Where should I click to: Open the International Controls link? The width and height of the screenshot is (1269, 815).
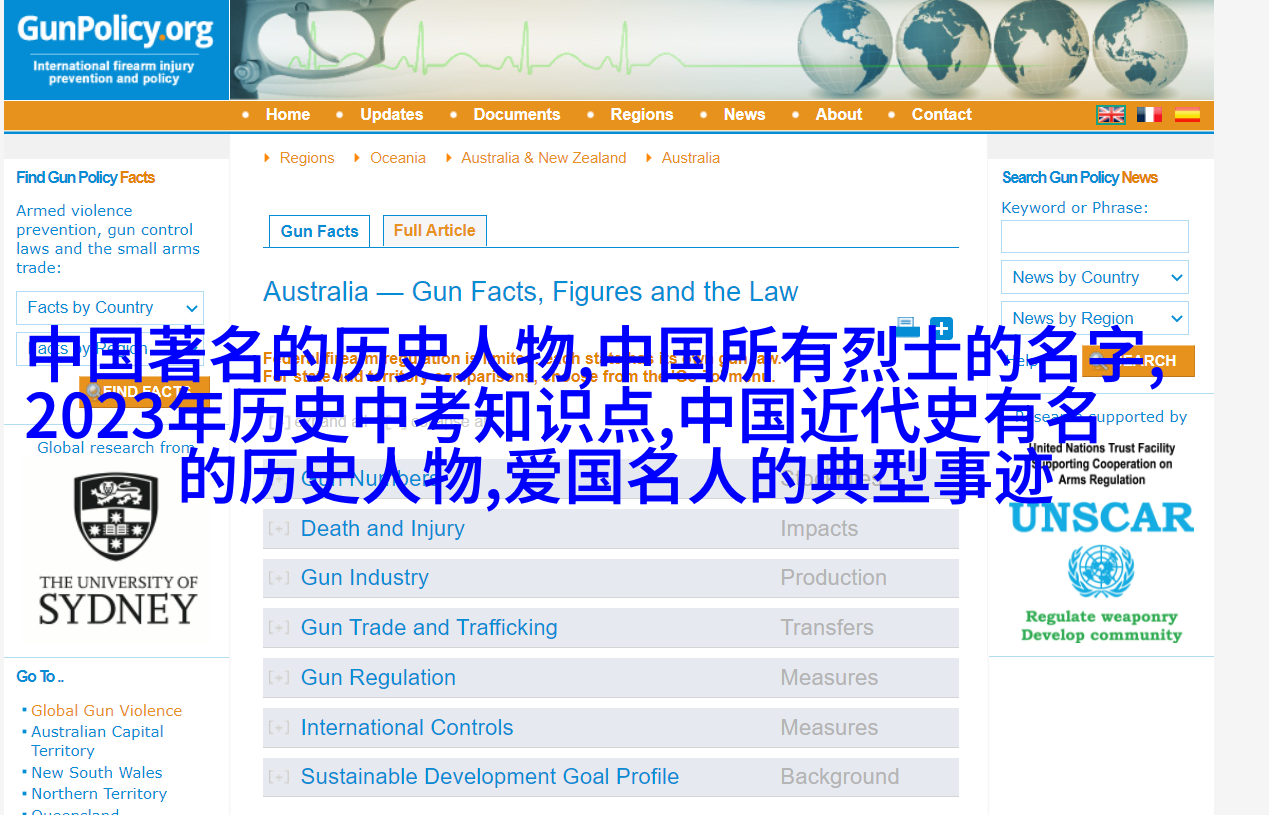click(x=407, y=728)
